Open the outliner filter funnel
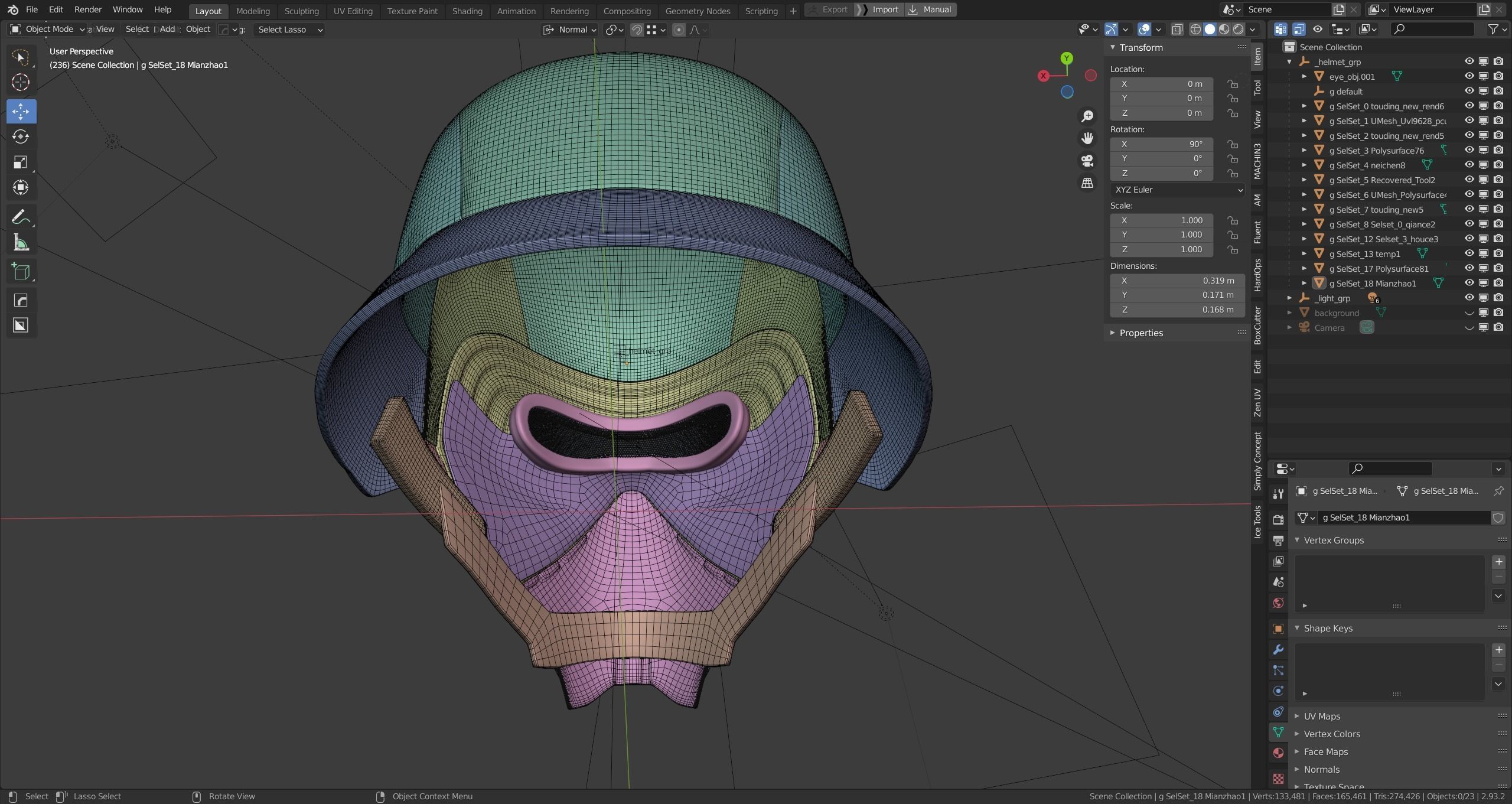The height and width of the screenshot is (804, 1512). (x=1493, y=29)
